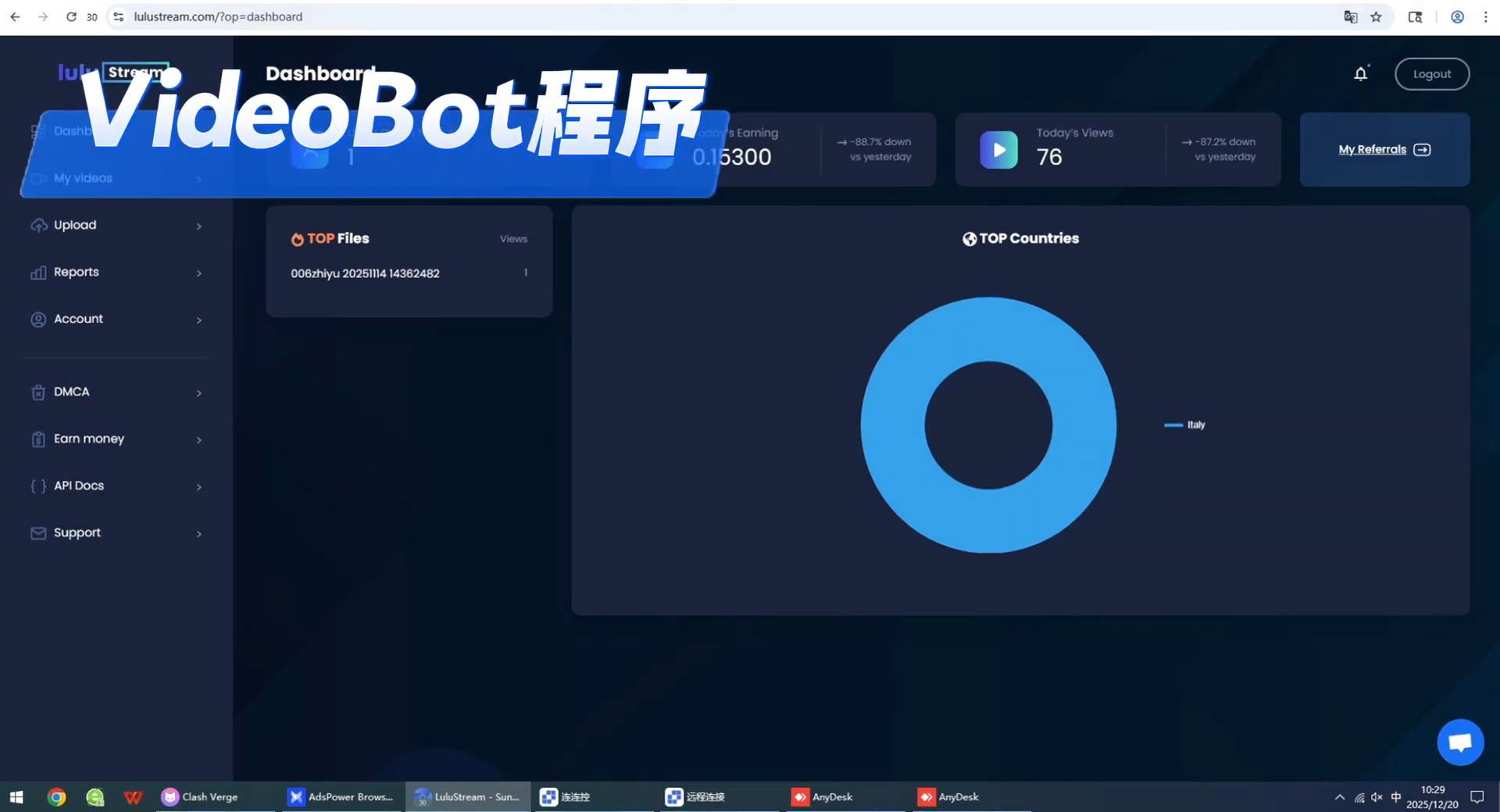Click the Earn money clipboard icon
The width and height of the screenshot is (1500, 812).
[x=38, y=439]
